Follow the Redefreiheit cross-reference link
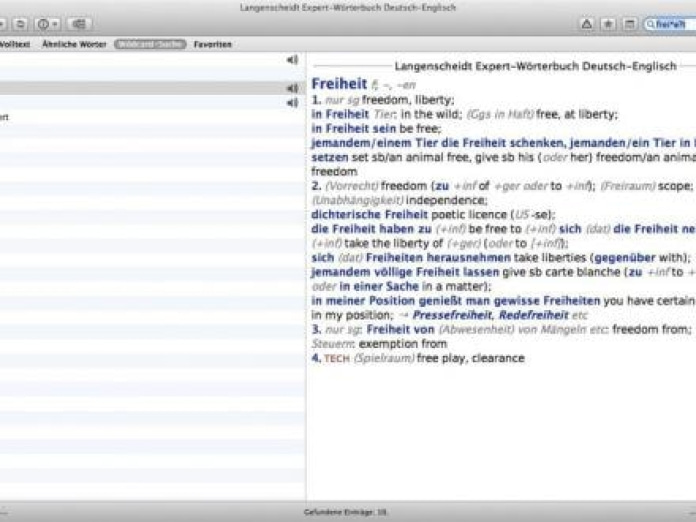The width and height of the screenshot is (696, 522). coord(534,315)
